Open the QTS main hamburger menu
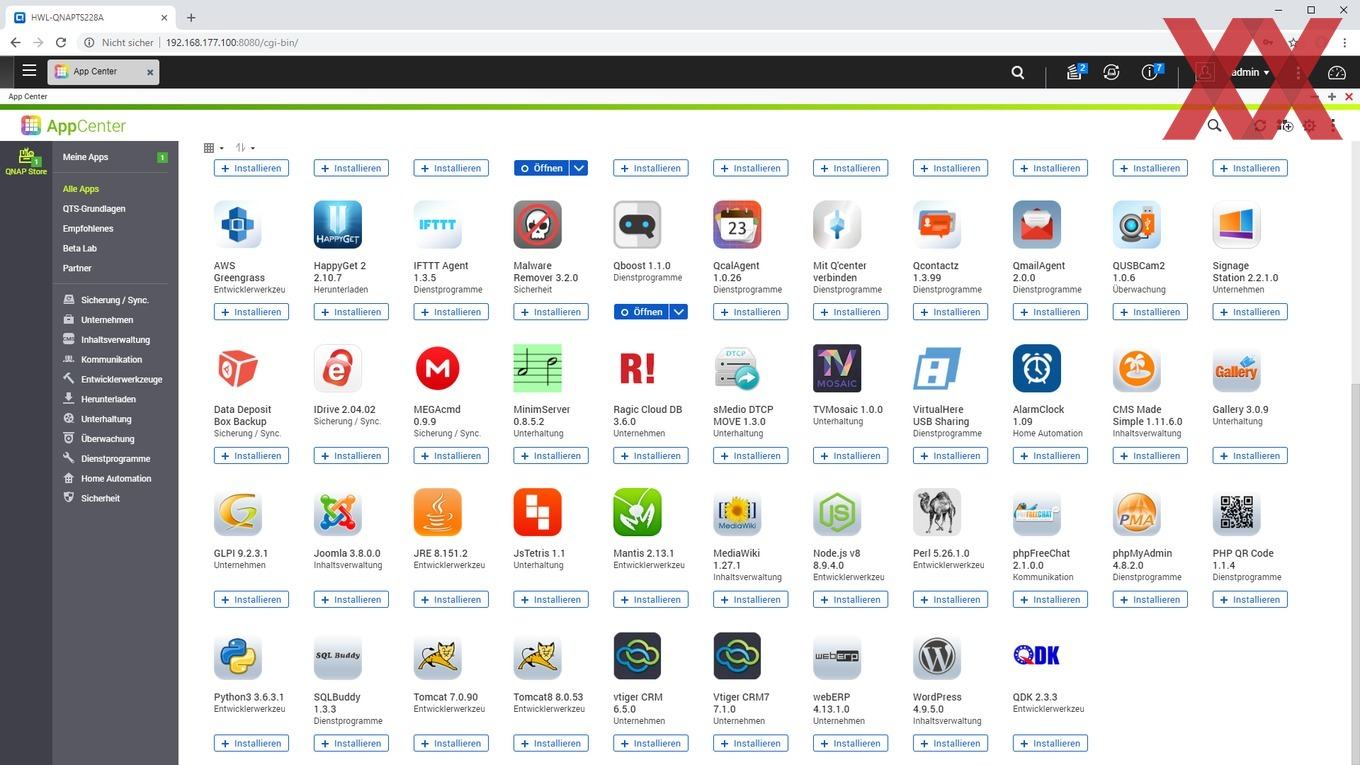Viewport: 1360px width, 765px height. (29, 71)
